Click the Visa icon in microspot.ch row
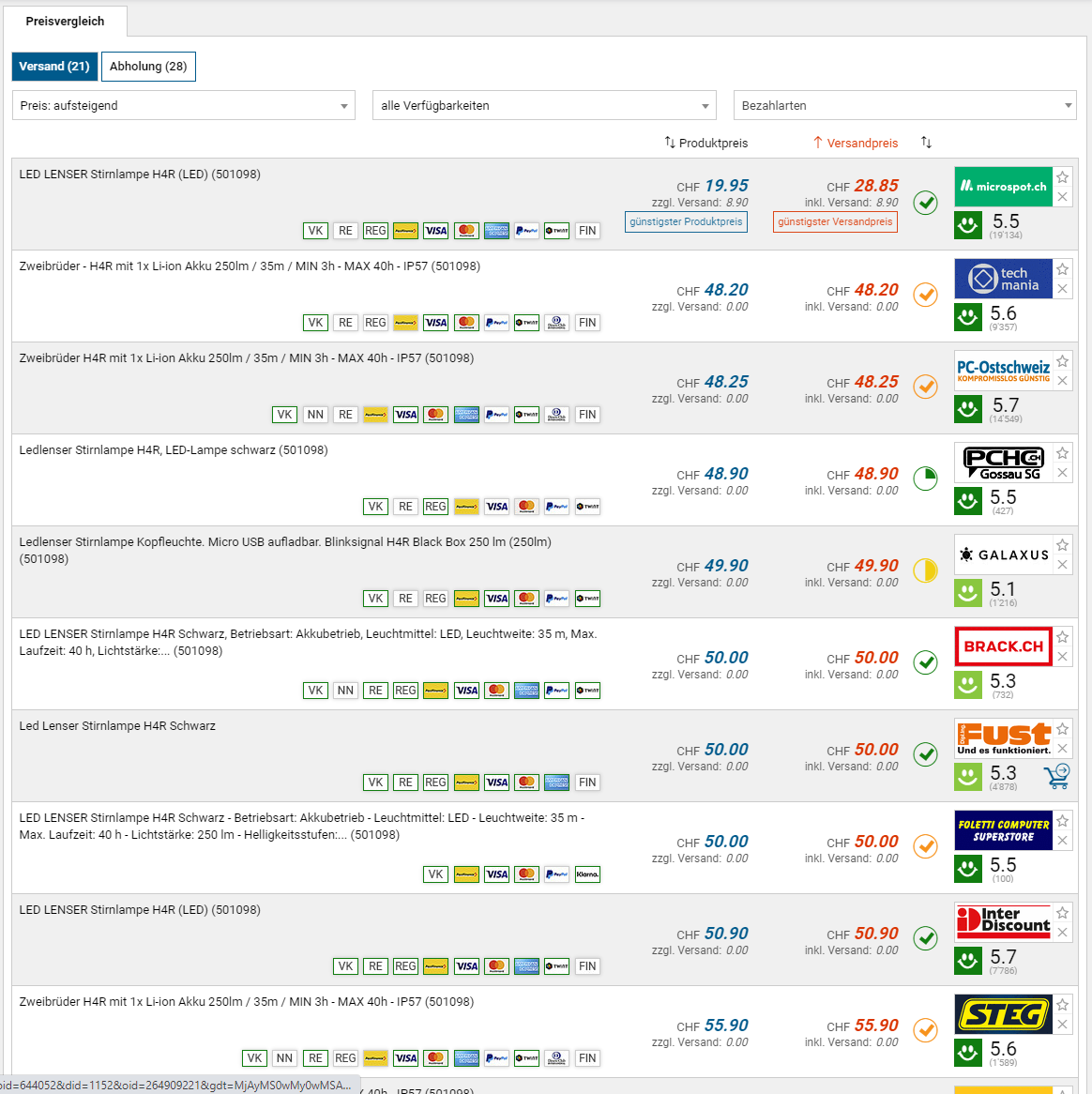 pyautogui.click(x=436, y=231)
